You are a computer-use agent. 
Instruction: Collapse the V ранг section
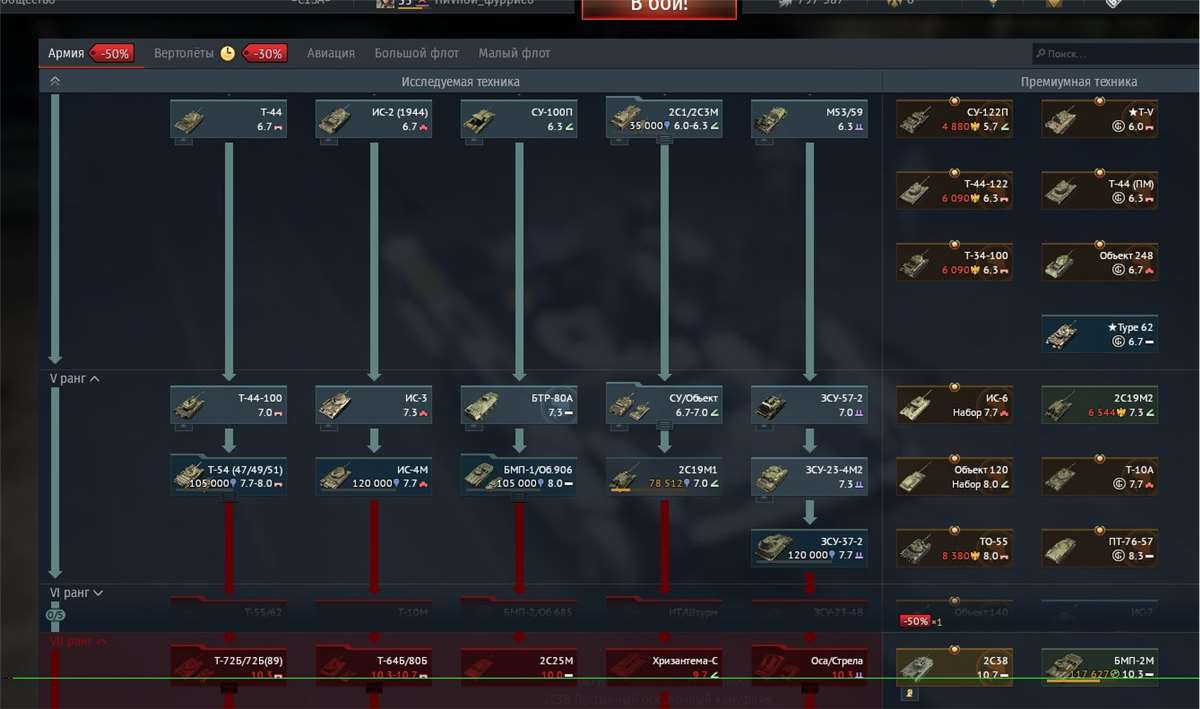[x=74, y=379]
